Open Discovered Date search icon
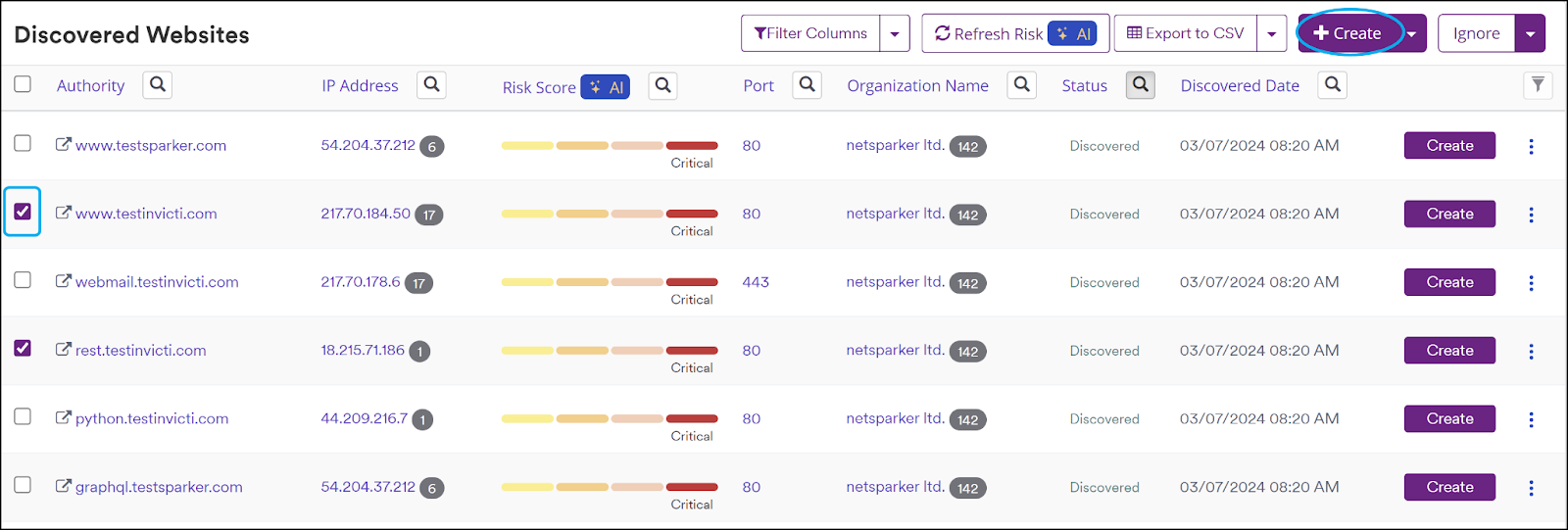The image size is (1568, 530). coord(1332,85)
